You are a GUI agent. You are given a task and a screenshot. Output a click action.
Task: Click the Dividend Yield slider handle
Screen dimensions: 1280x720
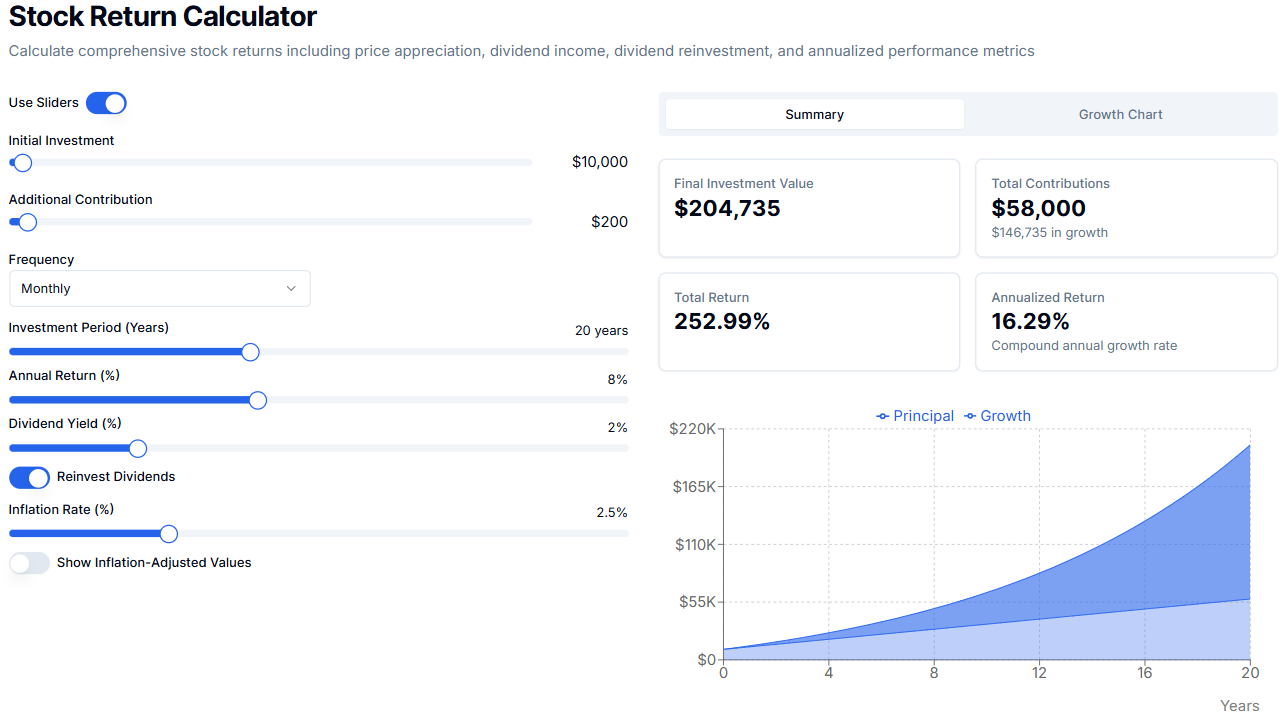click(137, 448)
